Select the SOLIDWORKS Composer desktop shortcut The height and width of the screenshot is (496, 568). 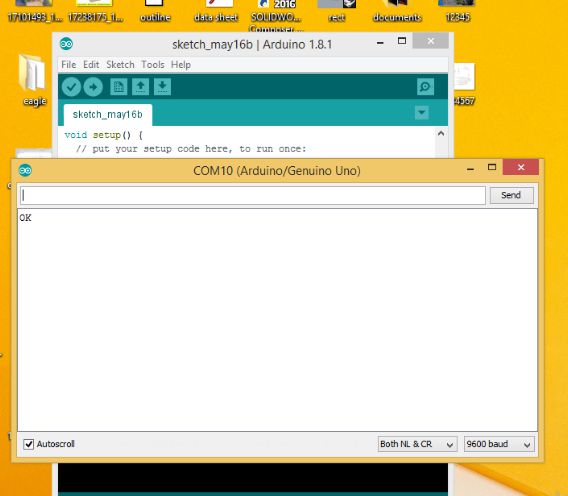click(276, 14)
